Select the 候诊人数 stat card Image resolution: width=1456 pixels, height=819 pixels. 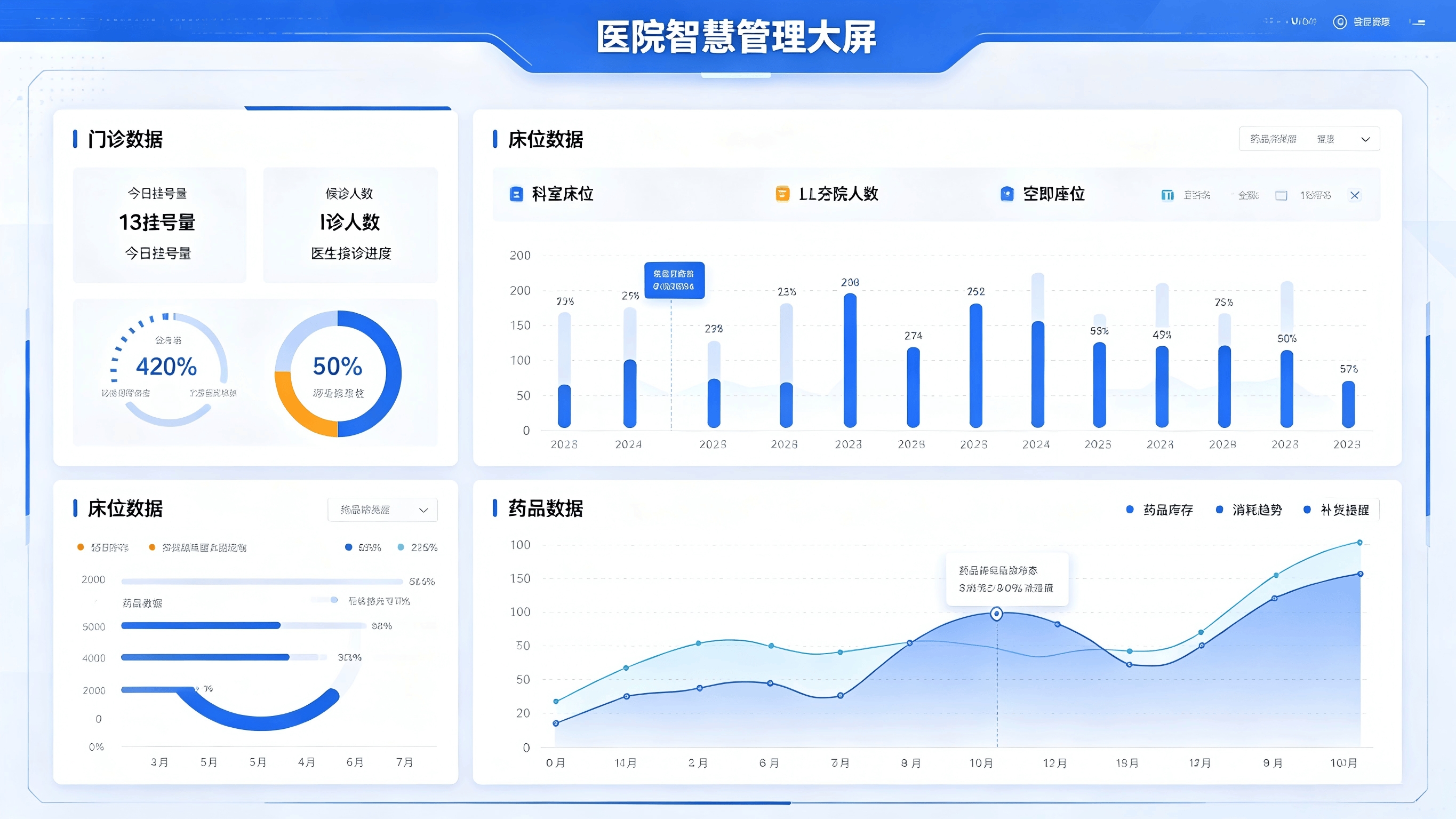tap(350, 225)
